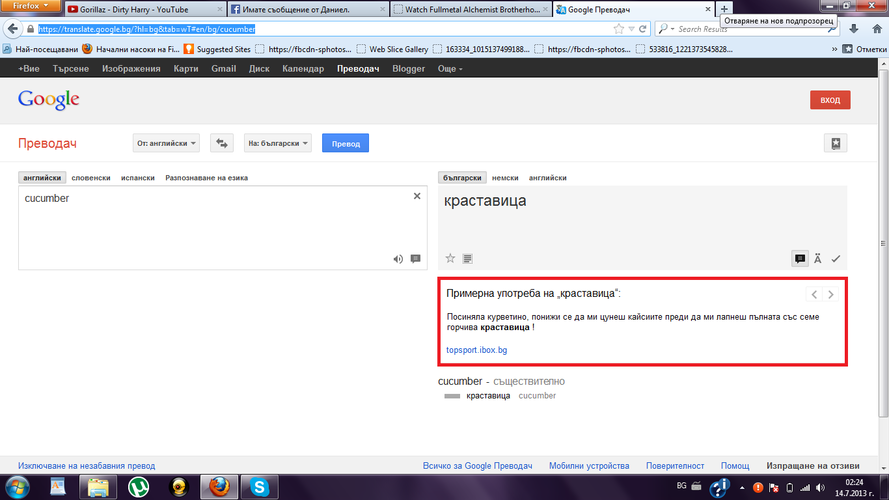Open Gmail from Google bar
Image resolution: width=889 pixels, height=500 pixels.
coord(223,69)
